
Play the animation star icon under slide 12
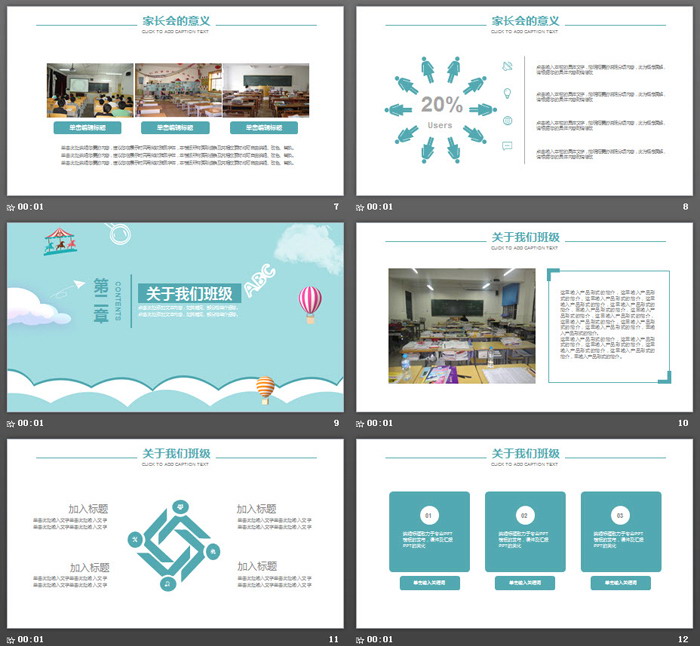[360, 640]
